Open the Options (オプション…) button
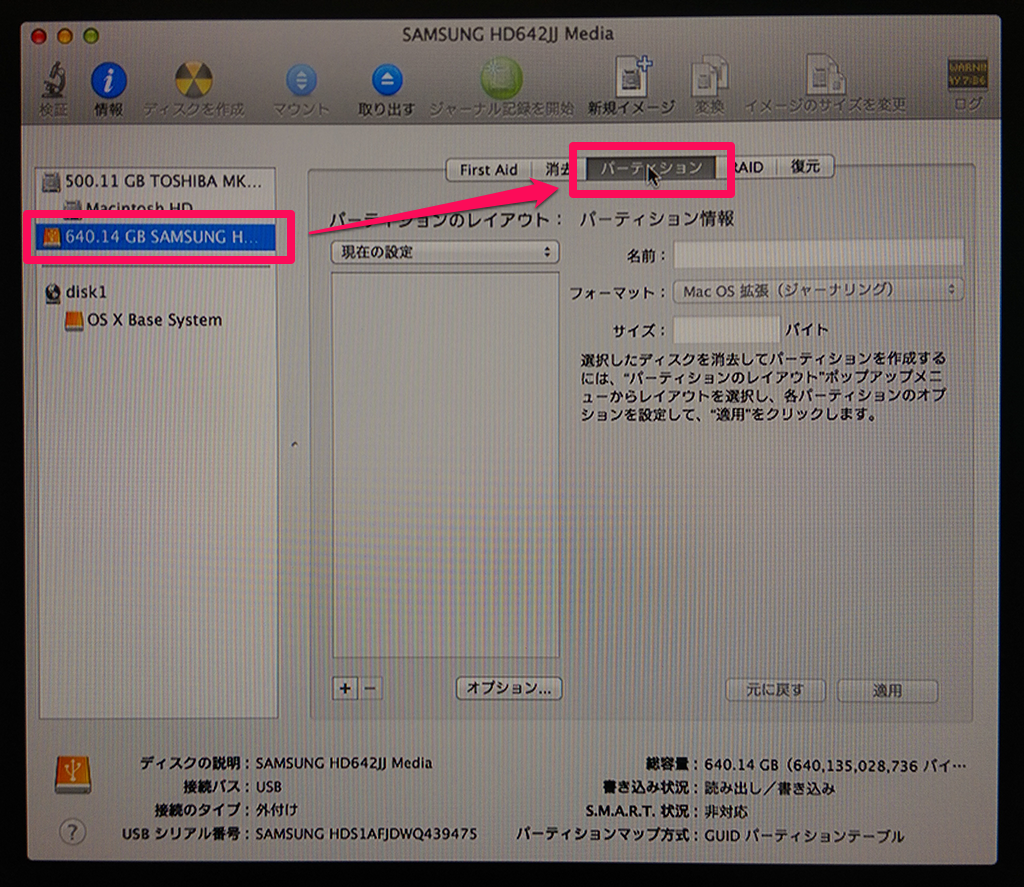The width and height of the screenshot is (1024, 887). pyautogui.click(x=509, y=688)
